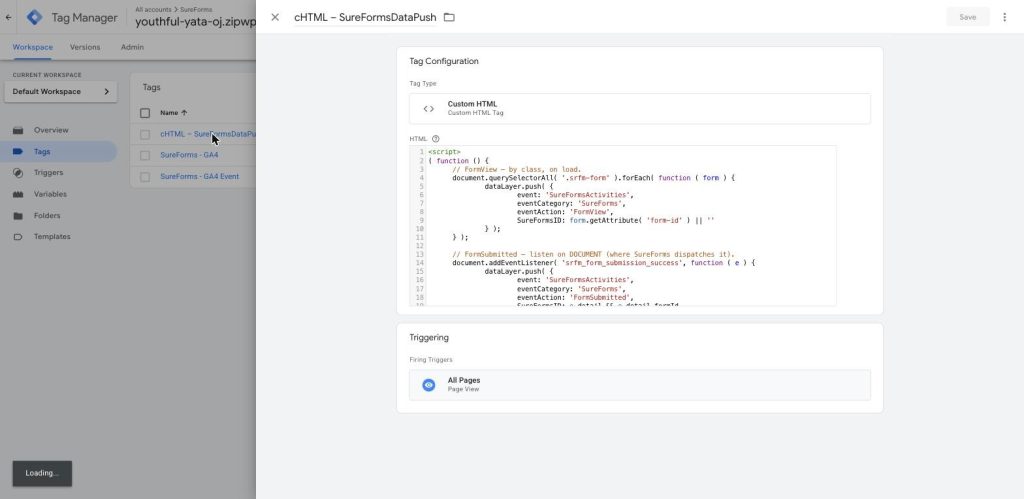This screenshot has width=1024, height=499.
Task: Click the youthful-yata container name
Action: (195, 22)
